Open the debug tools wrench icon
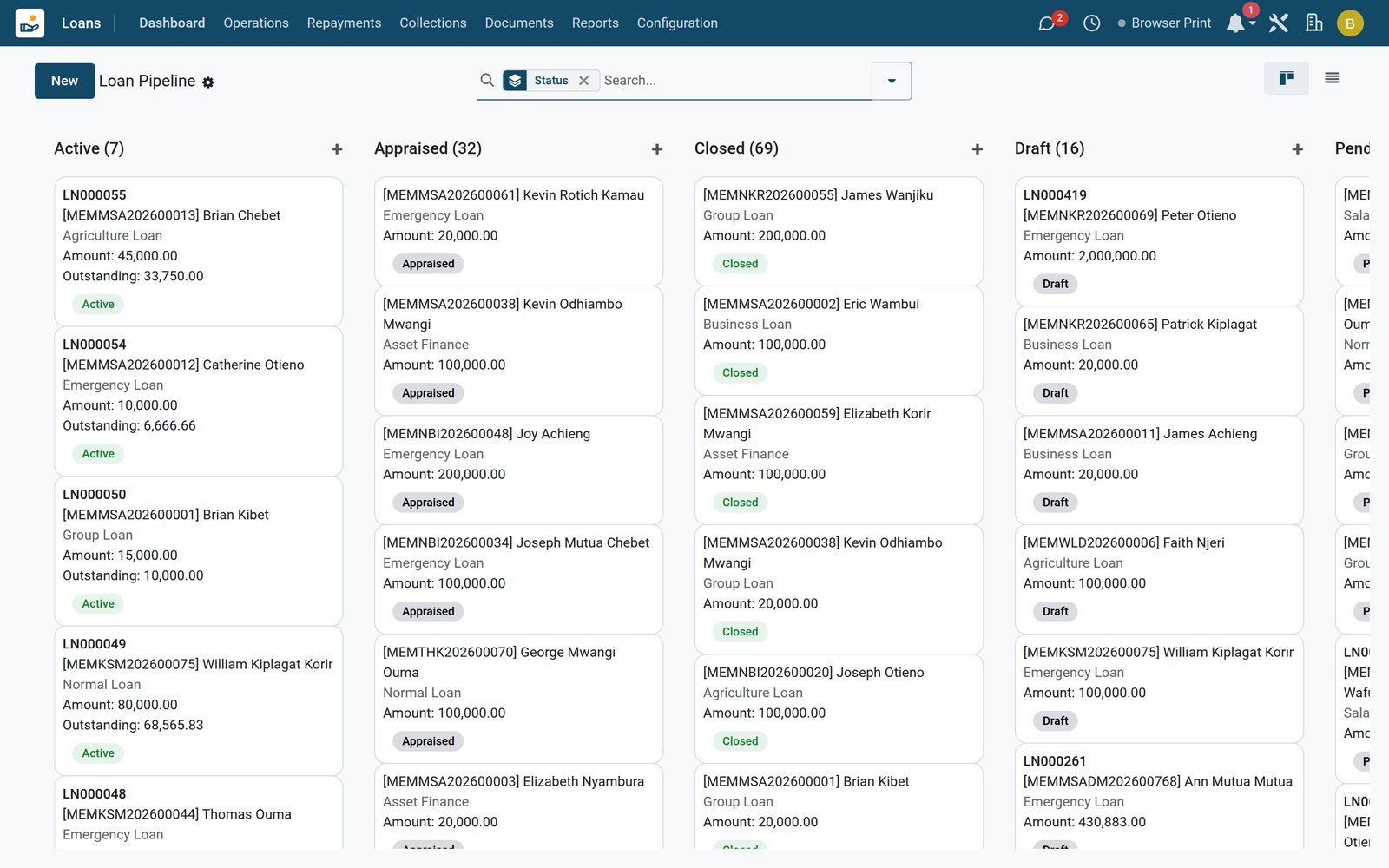1389x868 pixels. tap(1279, 23)
